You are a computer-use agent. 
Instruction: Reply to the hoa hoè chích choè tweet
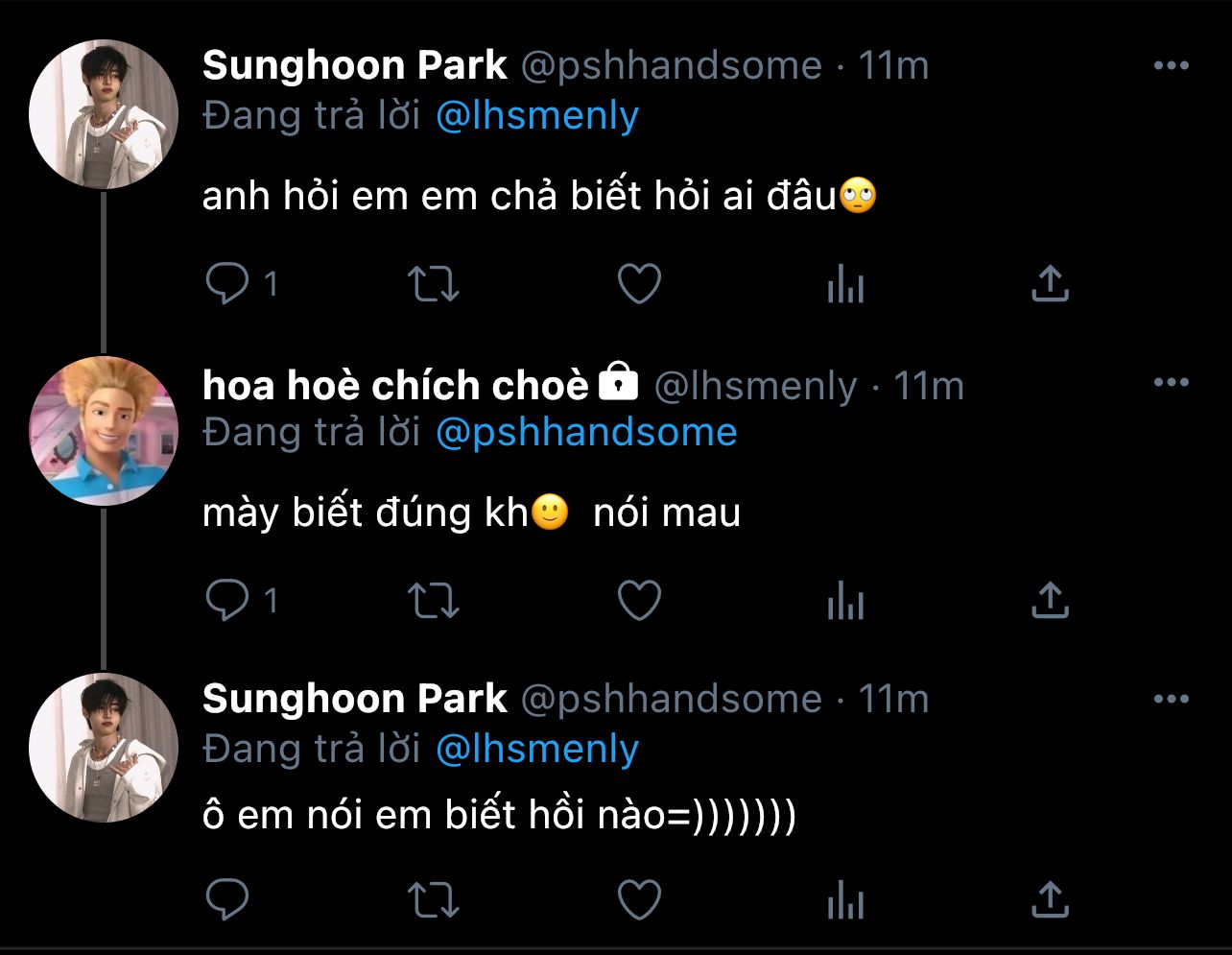[x=228, y=601]
